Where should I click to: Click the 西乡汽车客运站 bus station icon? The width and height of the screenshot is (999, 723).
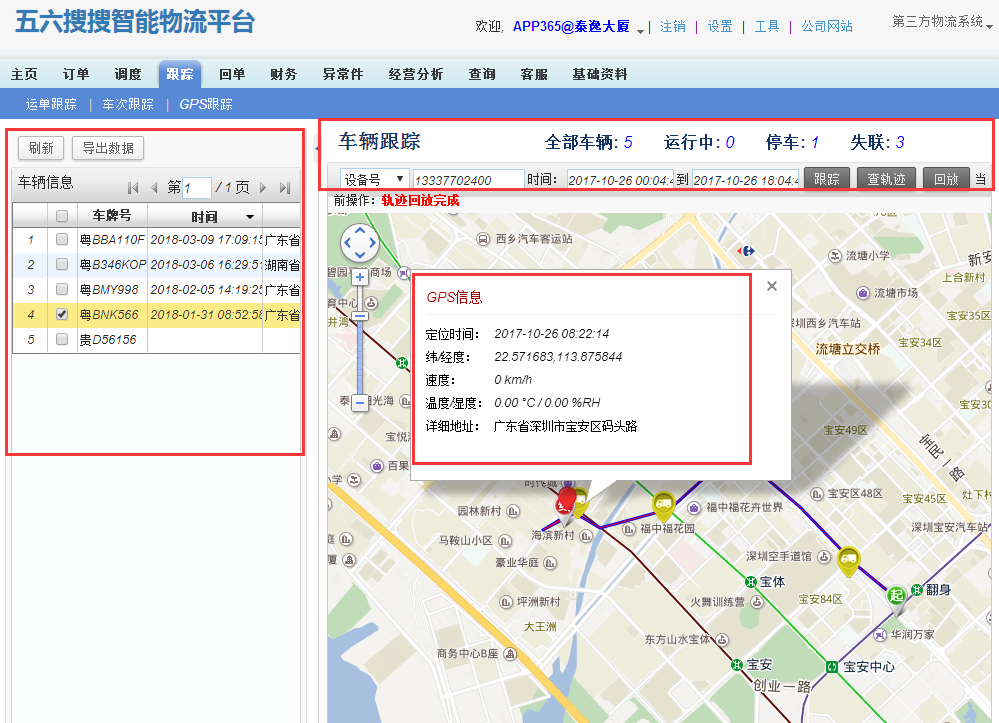pos(483,240)
